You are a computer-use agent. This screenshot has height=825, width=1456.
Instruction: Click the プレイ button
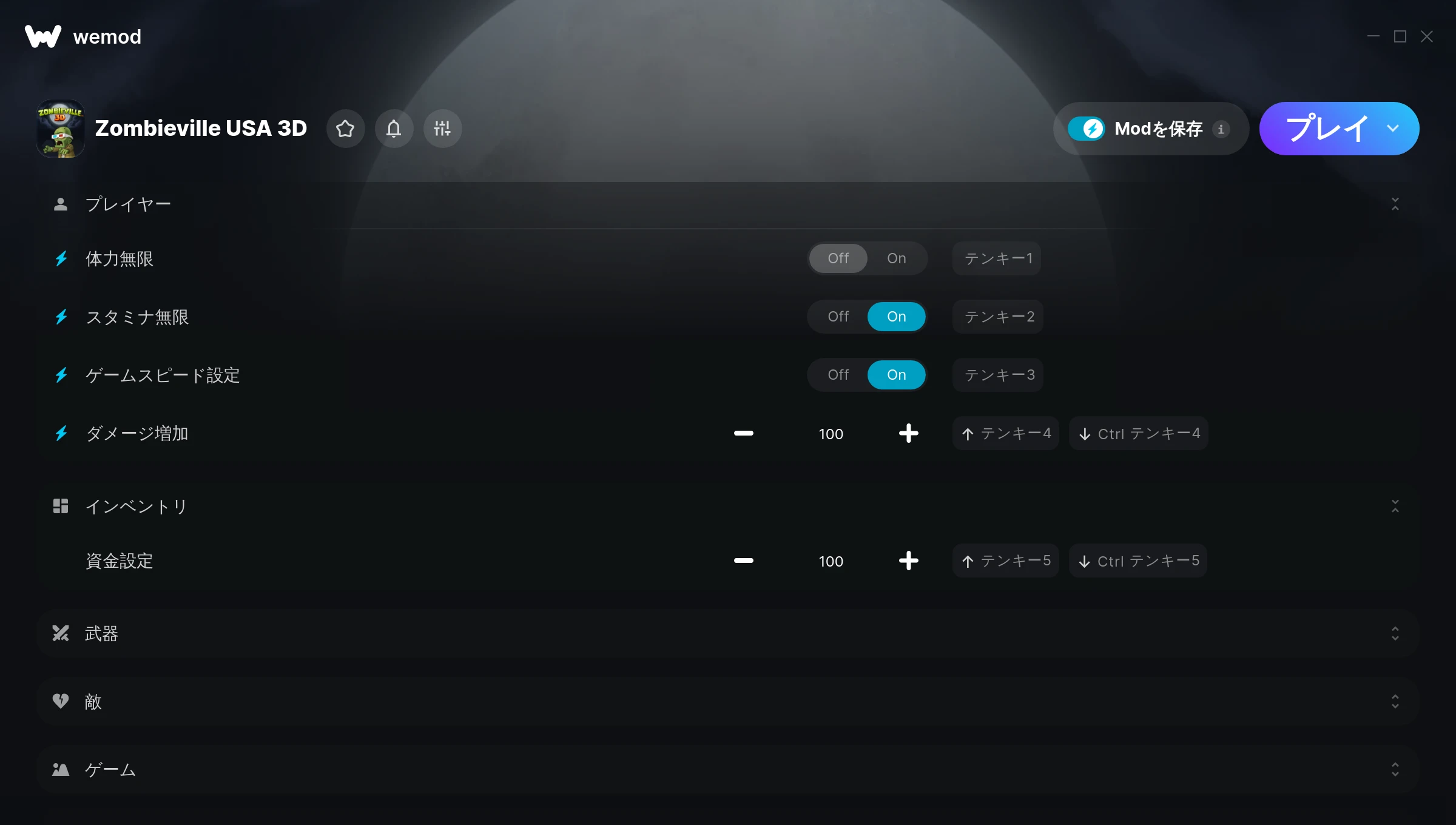click(1326, 129)
